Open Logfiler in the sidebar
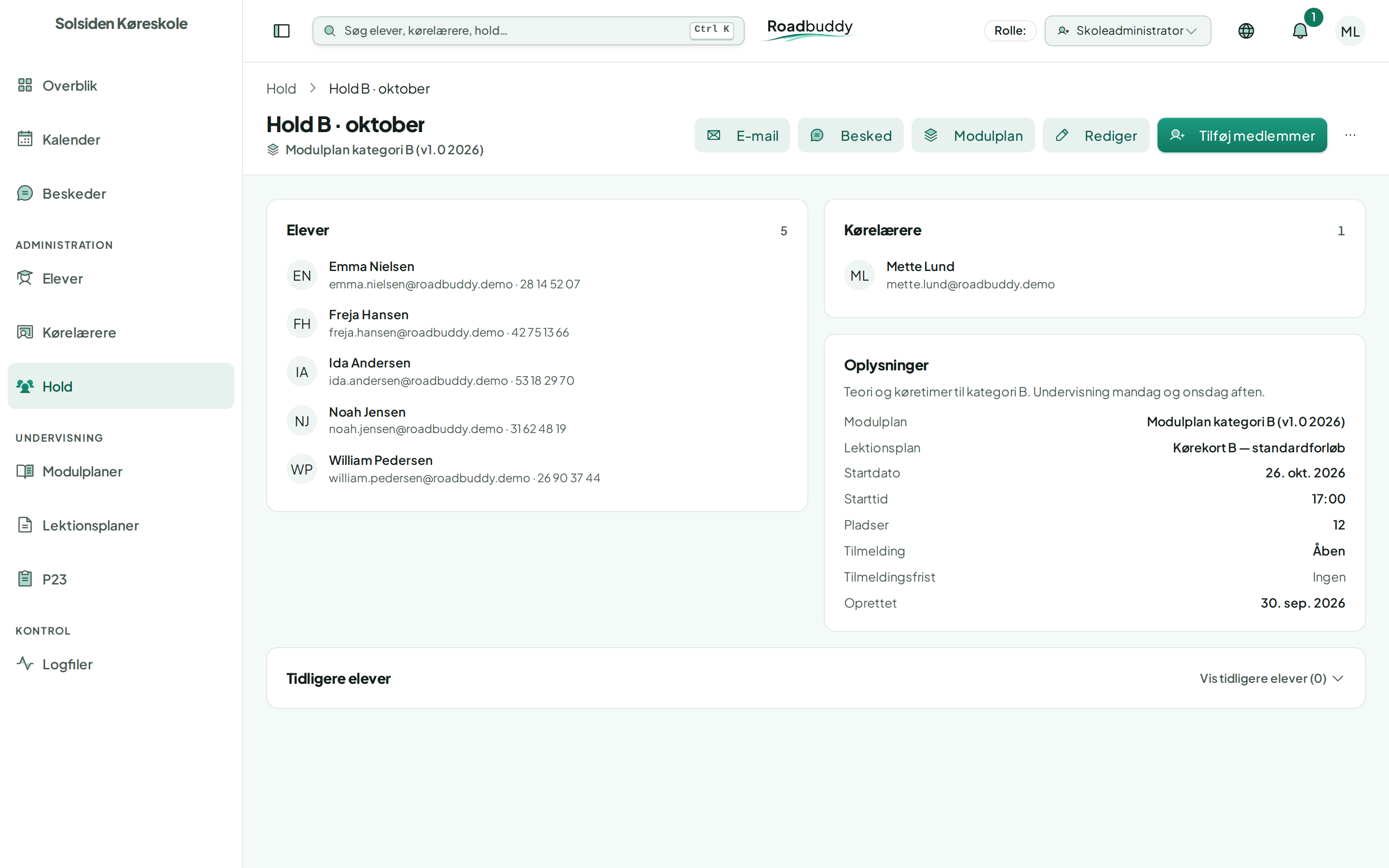This screenshot has height=868, width=1389. point(121,664)
